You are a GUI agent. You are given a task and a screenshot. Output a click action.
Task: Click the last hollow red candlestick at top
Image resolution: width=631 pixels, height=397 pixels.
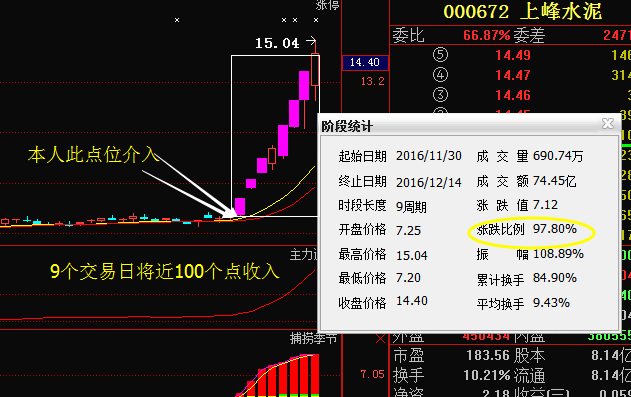coord(315,70)
